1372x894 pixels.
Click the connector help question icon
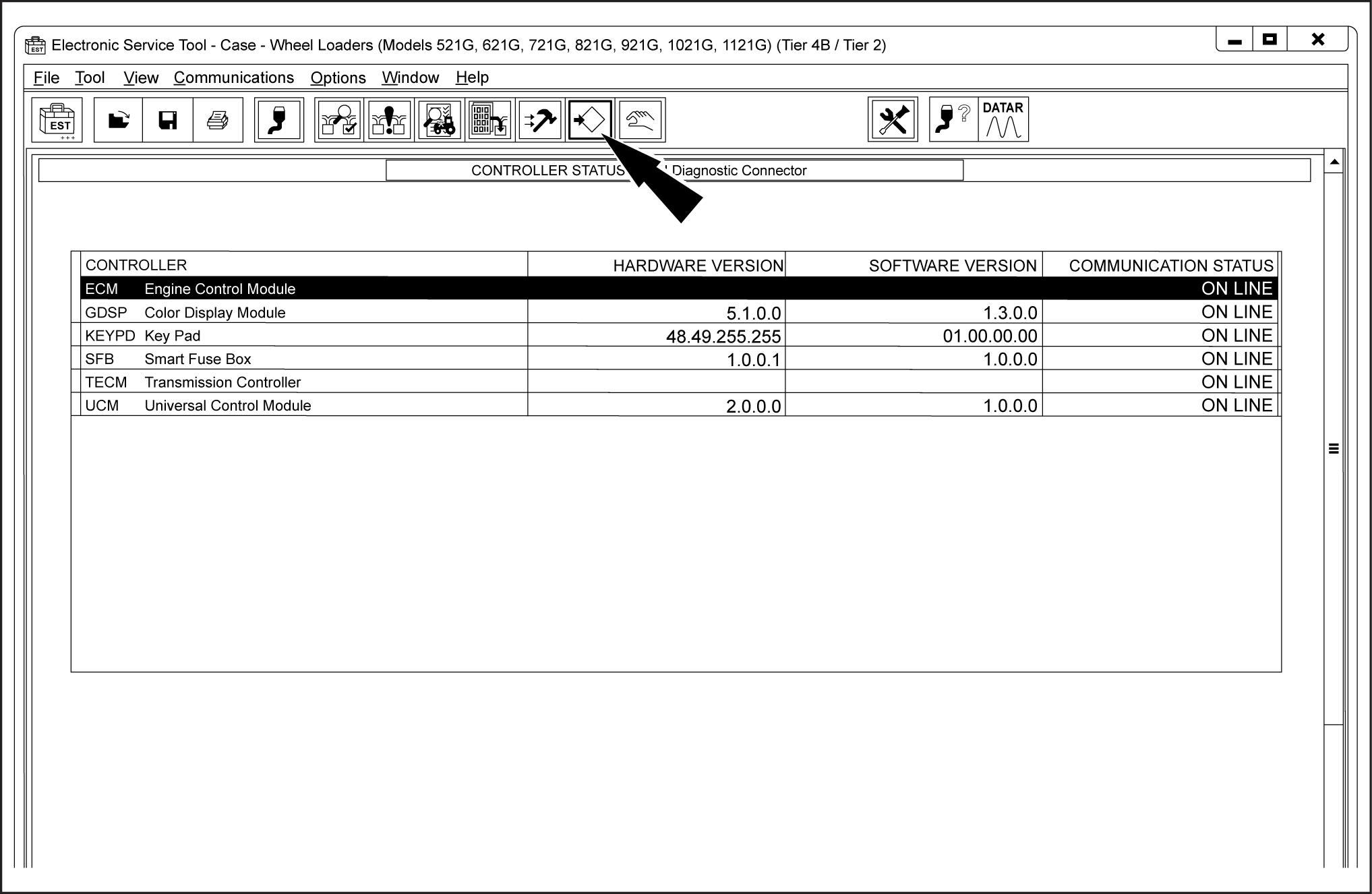(954, 120)
